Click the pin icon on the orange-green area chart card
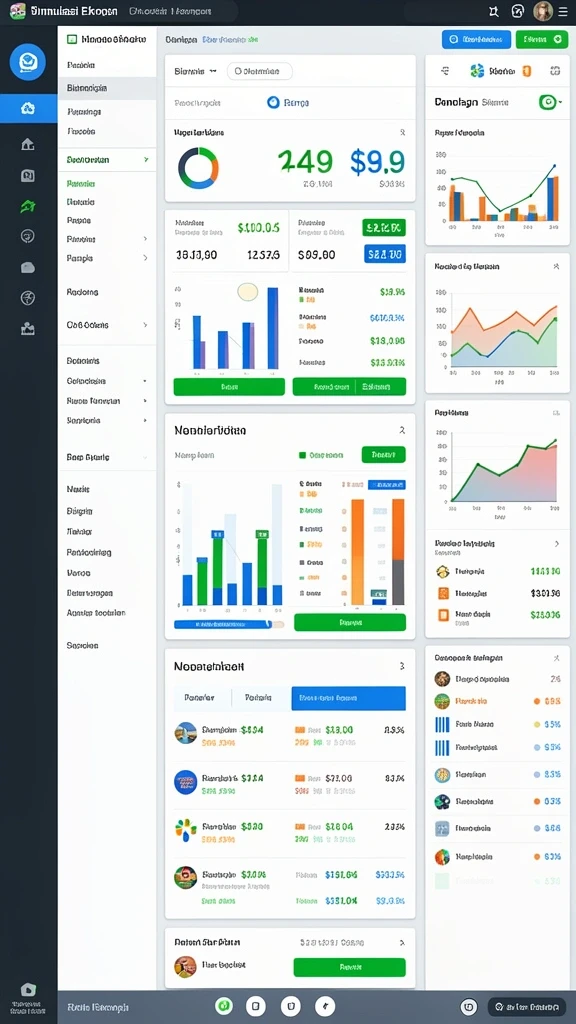The image size is (576, 1024). (x=556, y=266)
